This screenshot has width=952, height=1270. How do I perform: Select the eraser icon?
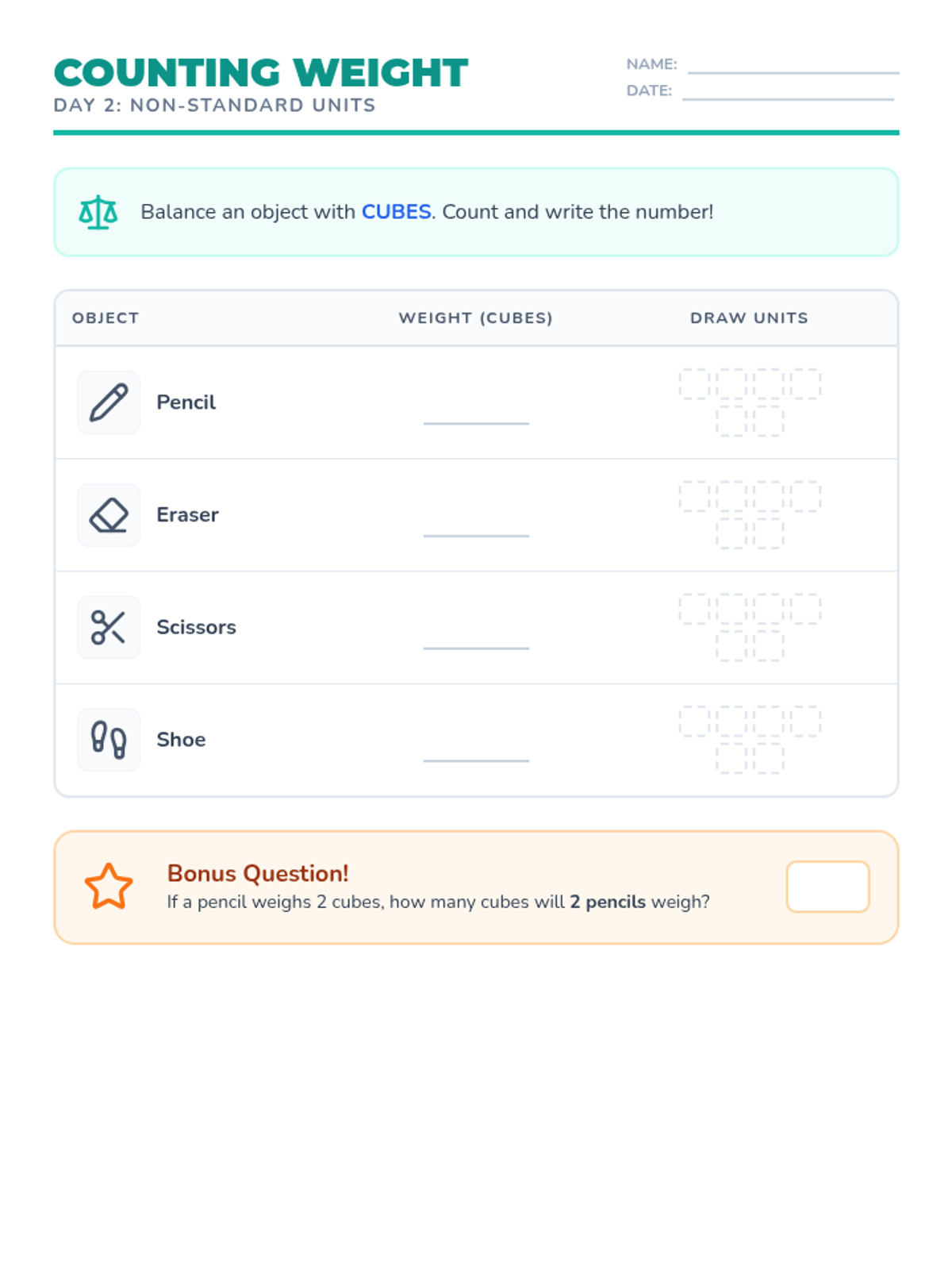(109, 515)
